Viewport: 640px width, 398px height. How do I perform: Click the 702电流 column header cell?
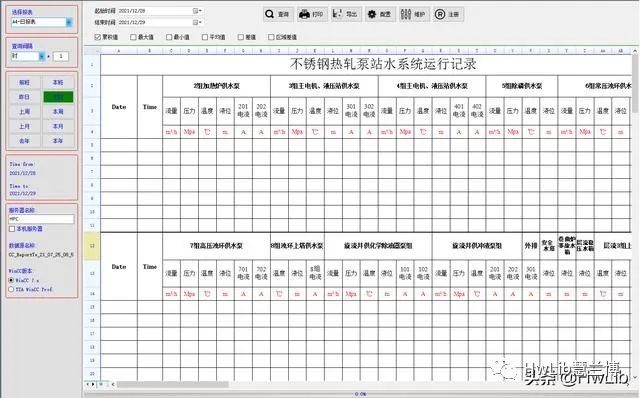[x=261, y=273]
